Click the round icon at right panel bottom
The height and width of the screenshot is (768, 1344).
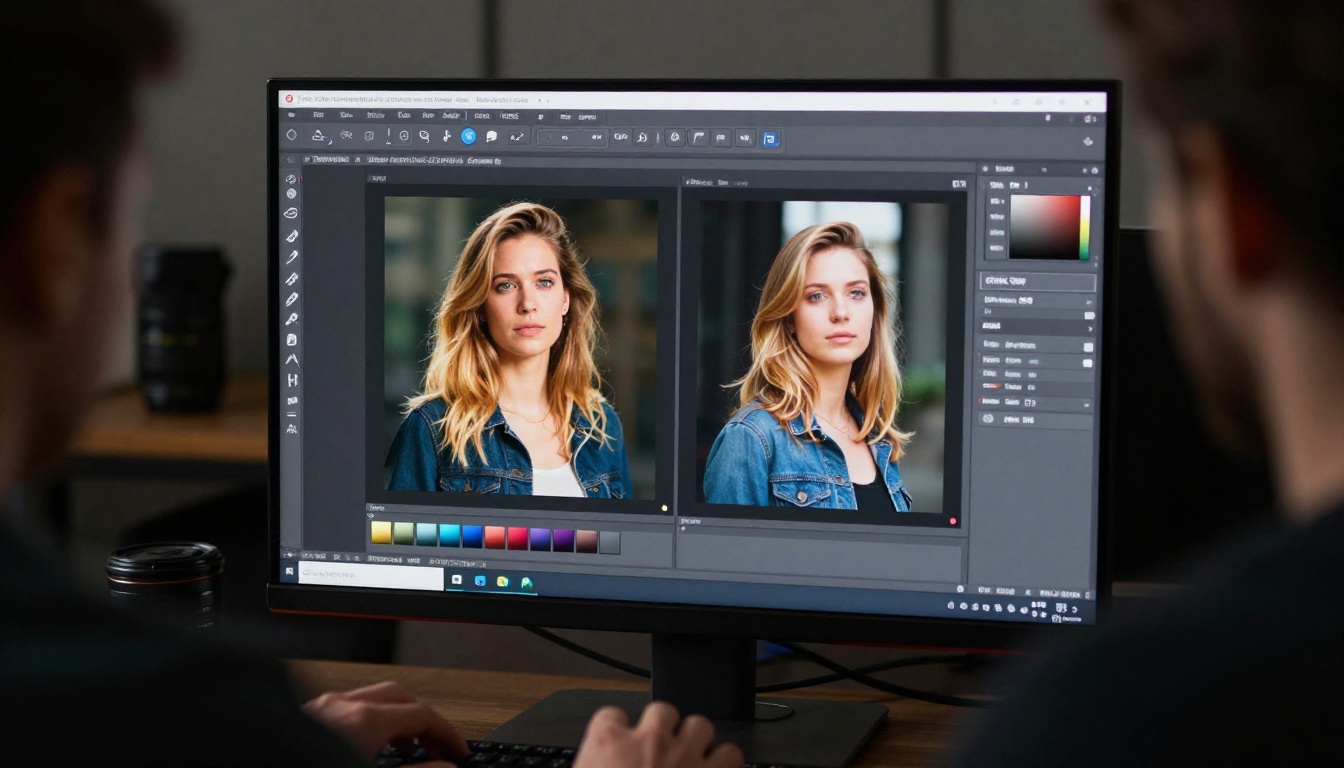(988, 419)
